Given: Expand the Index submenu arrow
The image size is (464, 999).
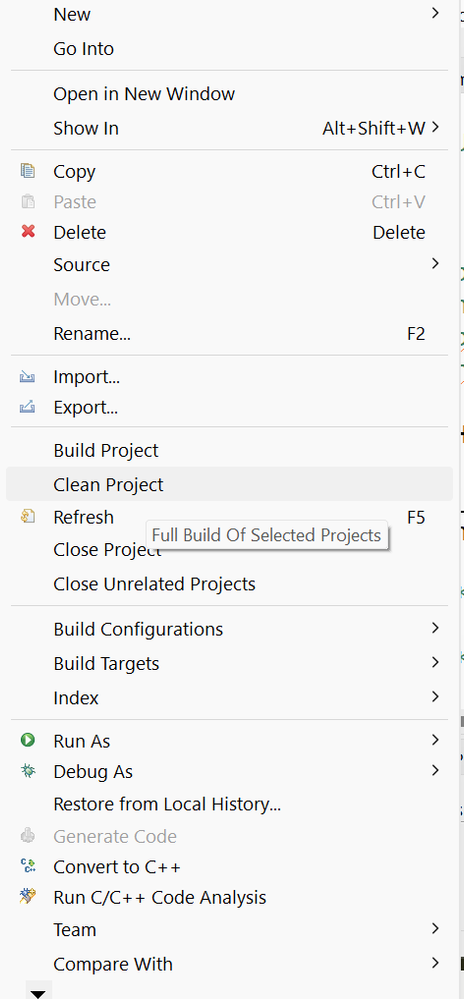Looking at the screenshot, I should [435, 697].
